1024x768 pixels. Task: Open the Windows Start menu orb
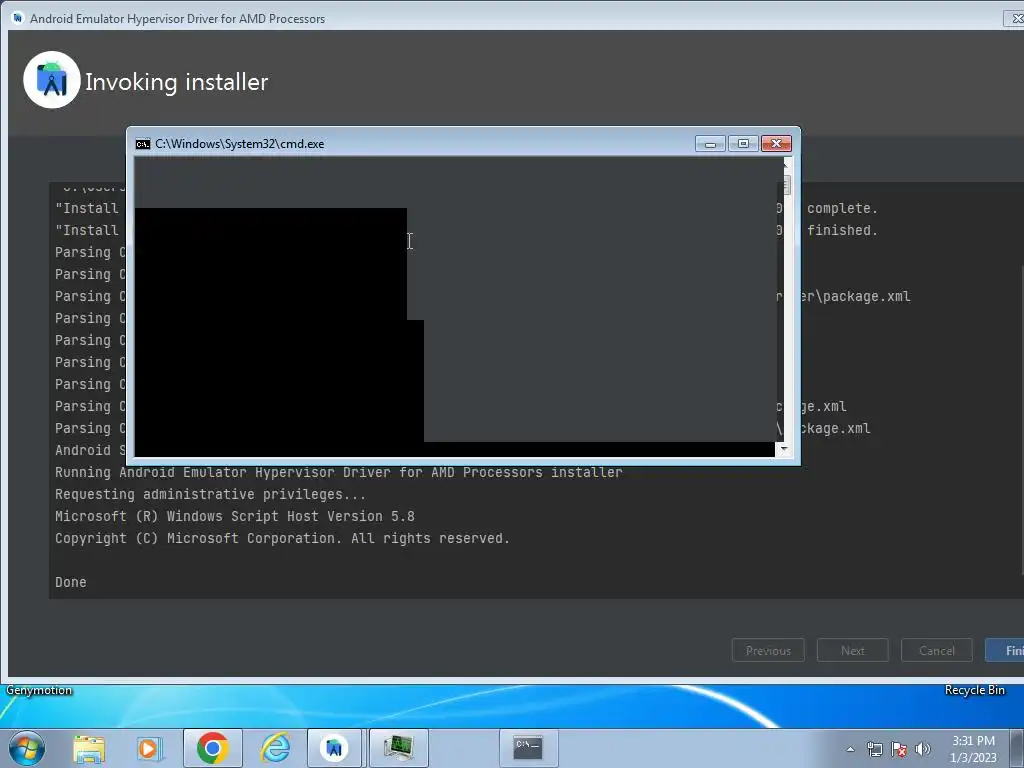tap(27, 748)
